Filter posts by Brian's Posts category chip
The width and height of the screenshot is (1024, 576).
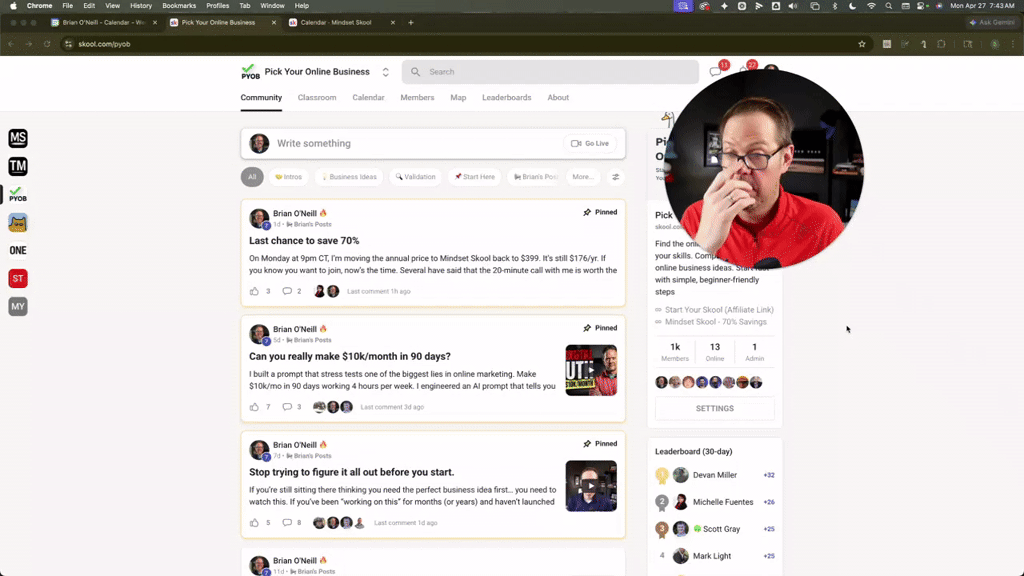point(536,177)
